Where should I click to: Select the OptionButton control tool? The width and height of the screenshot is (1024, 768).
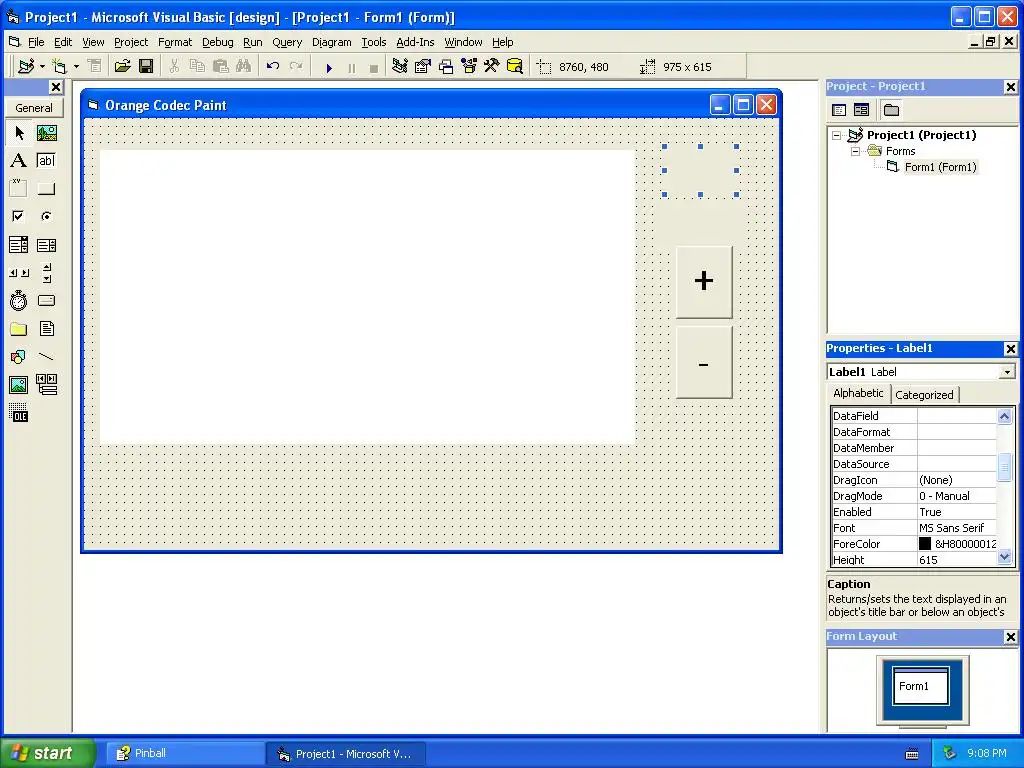click(46, 216)
